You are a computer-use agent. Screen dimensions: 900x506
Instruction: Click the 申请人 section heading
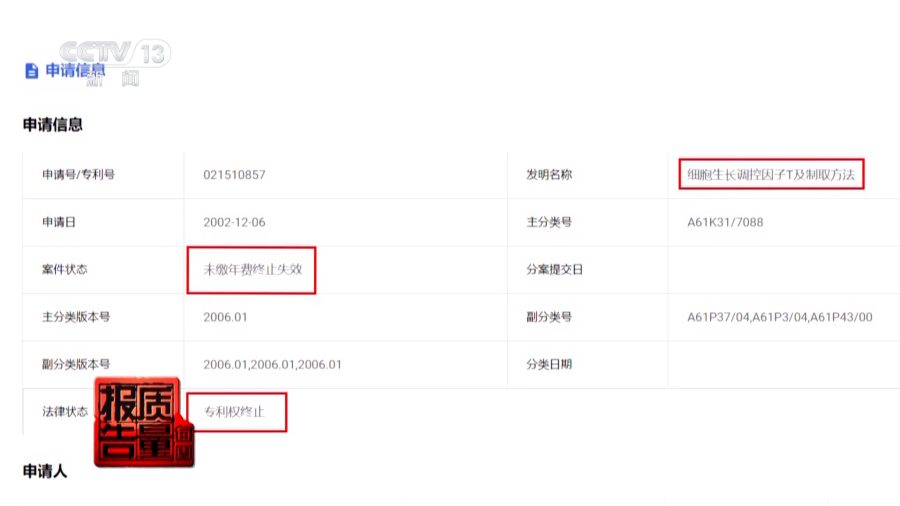(45, 471)
